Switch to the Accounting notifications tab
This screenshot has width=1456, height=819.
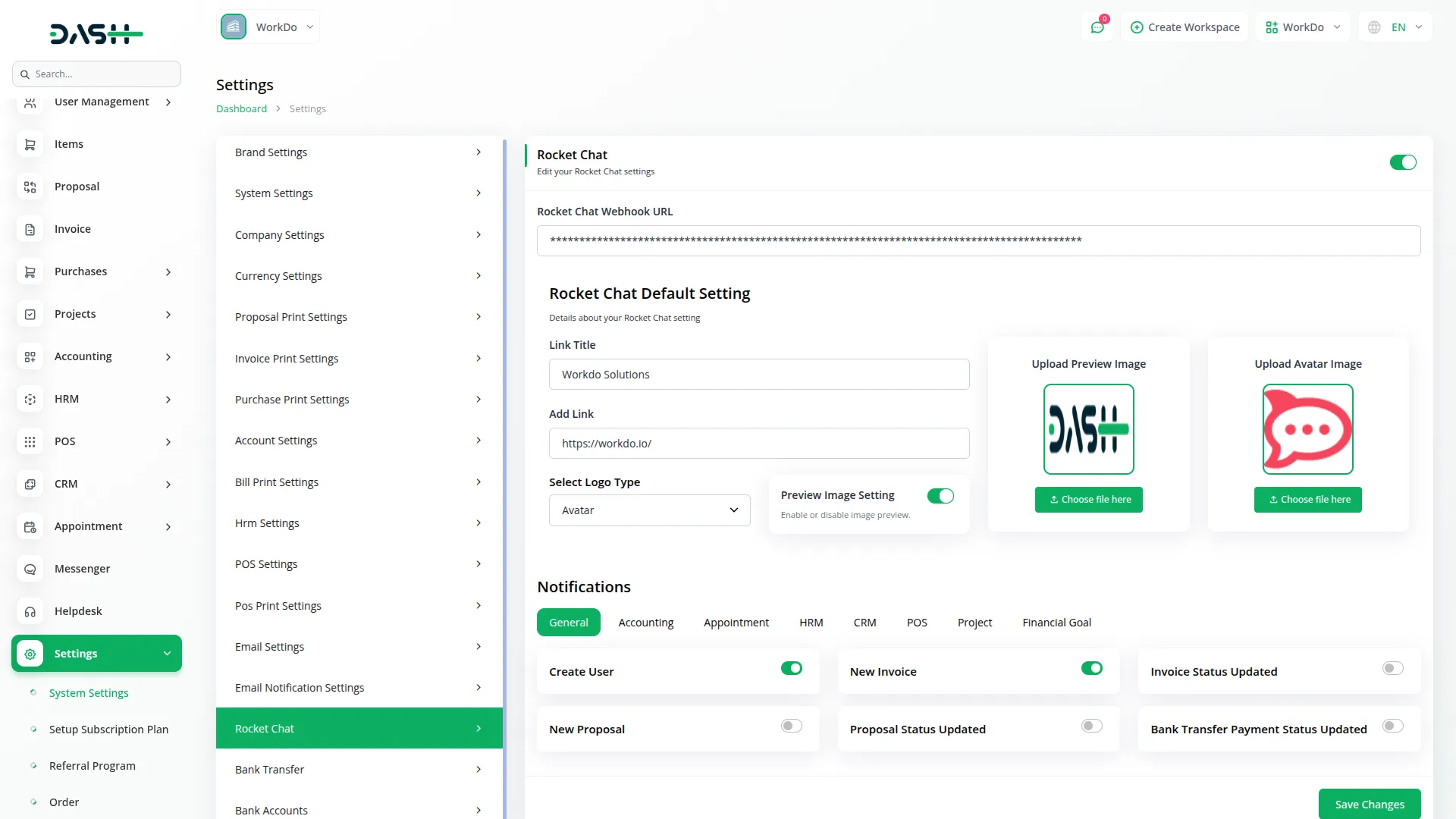[x=645, y=622]
